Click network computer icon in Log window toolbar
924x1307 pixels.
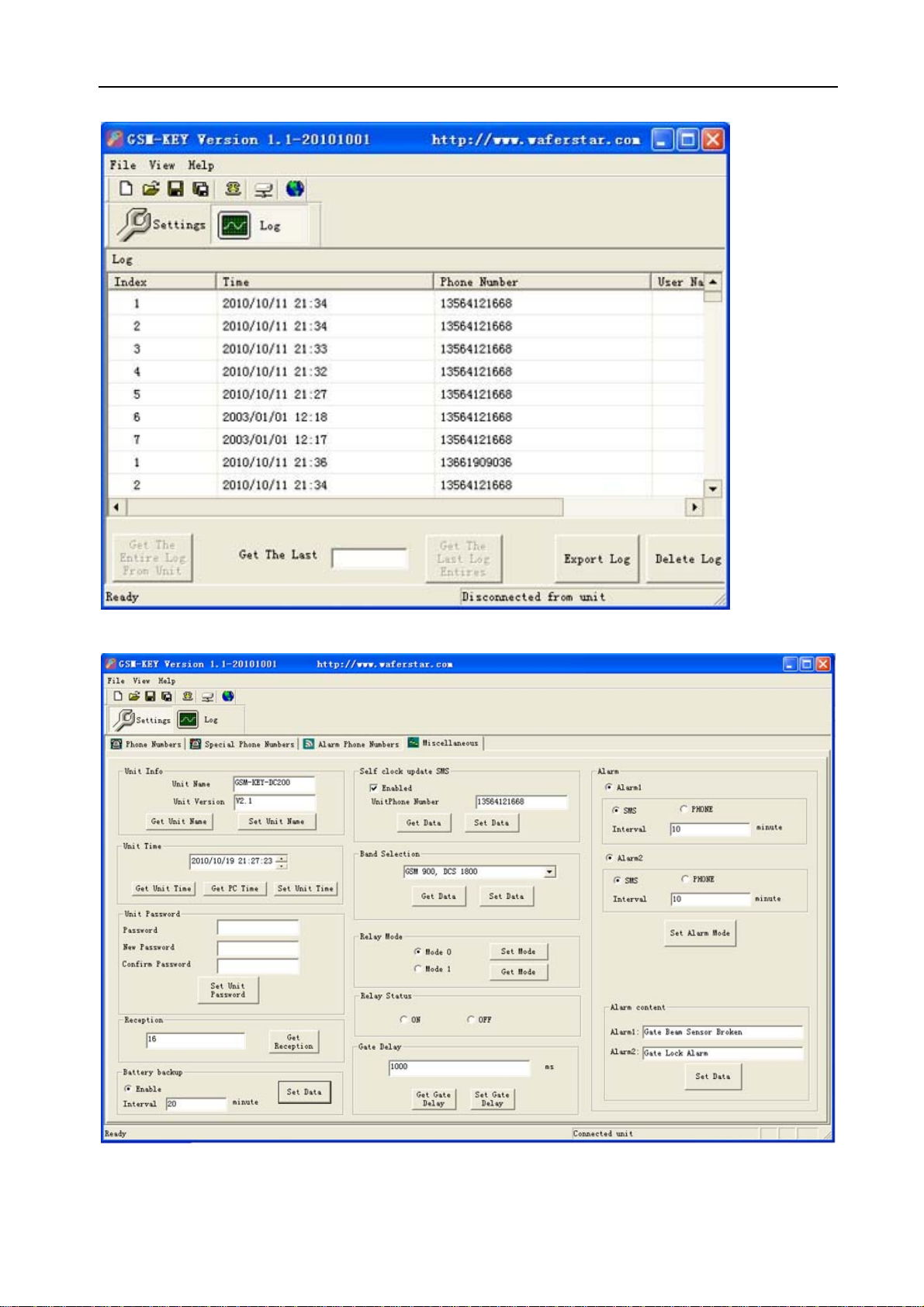[x=264, y=189]
